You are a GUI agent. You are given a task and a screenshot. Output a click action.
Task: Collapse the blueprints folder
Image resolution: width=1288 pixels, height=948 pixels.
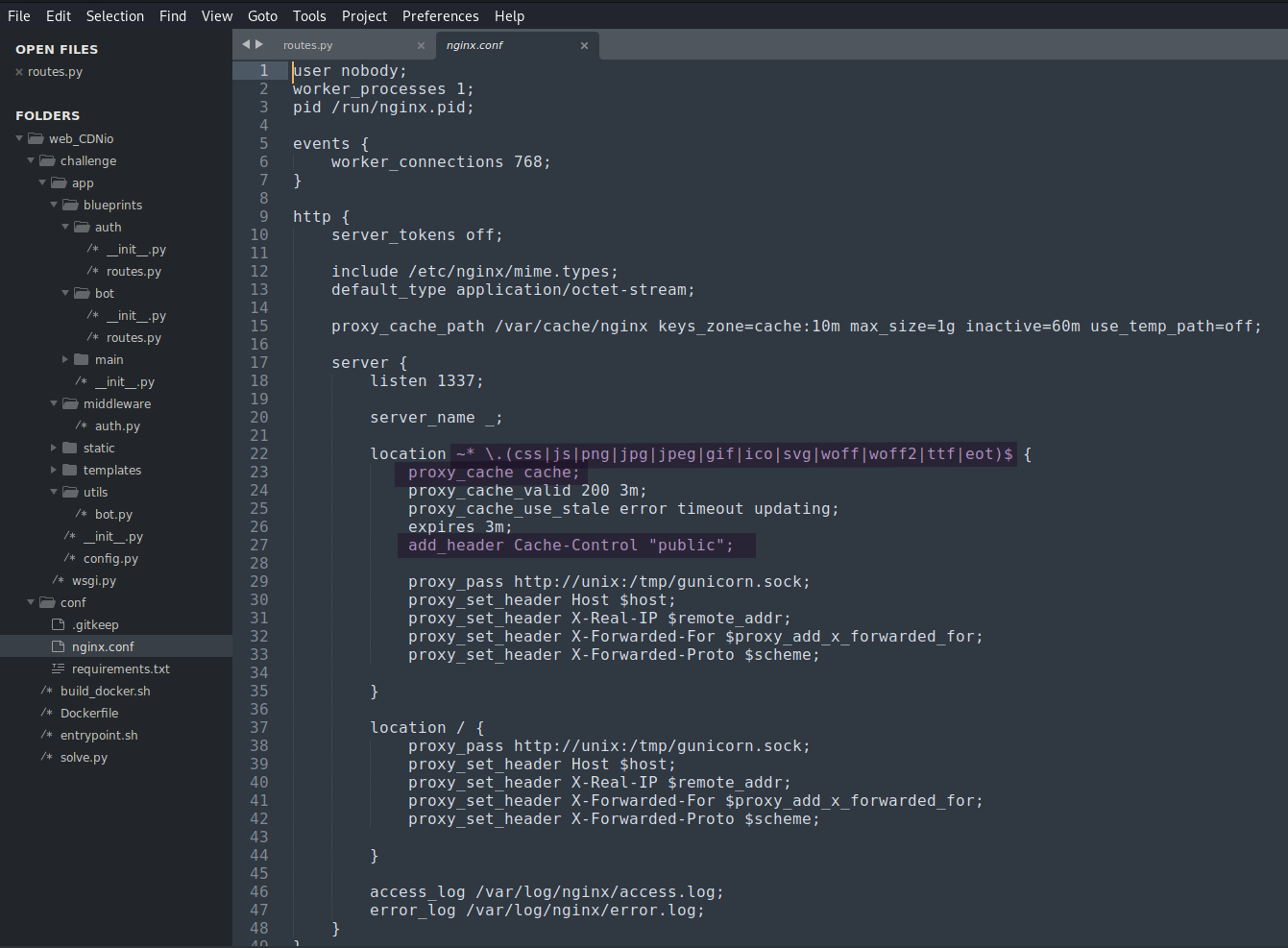coord(54,205)
